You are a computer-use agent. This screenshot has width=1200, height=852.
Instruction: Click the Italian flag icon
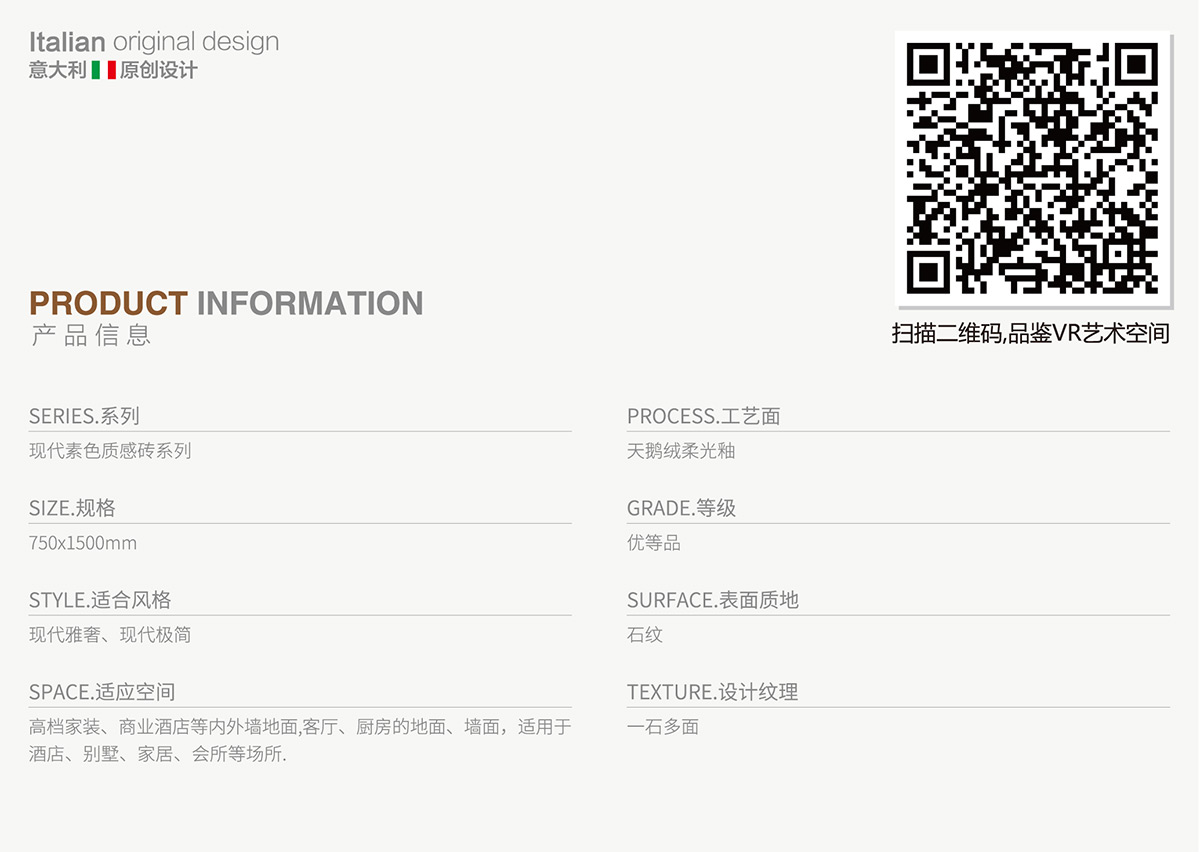tap(104, 71)
